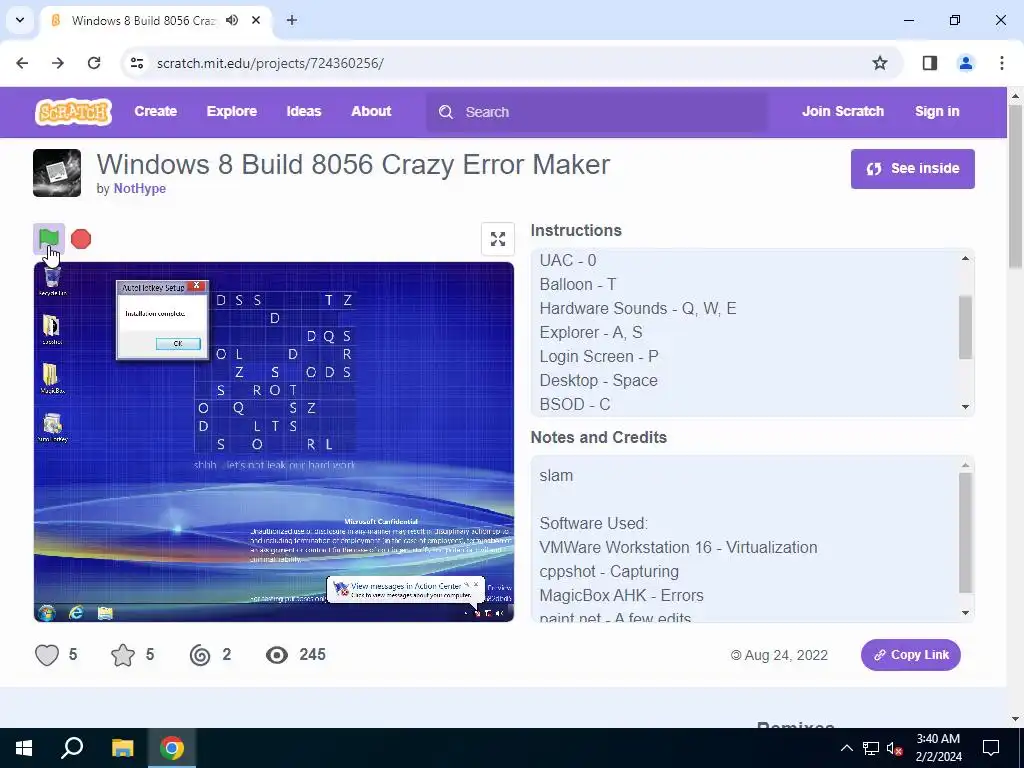Click the Recycle Bin icon in the stage
Screen dimensions: 1024x768
click(x=52, y=280)
